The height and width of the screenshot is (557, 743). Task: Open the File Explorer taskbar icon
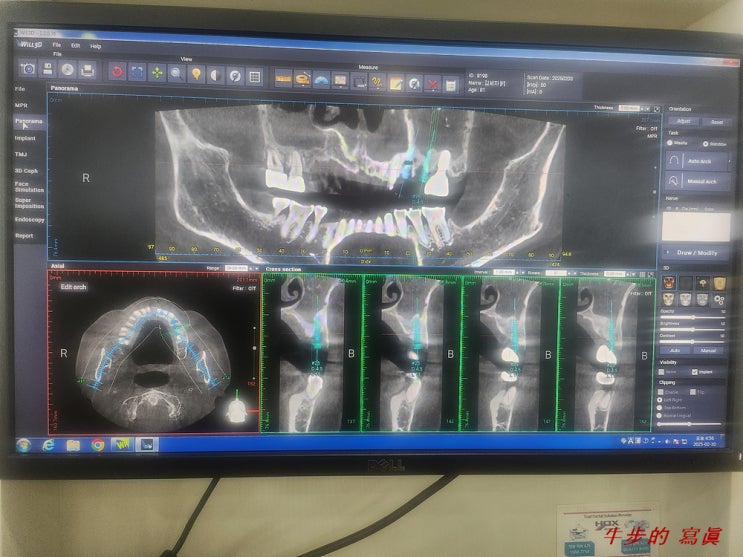(73, 445)
